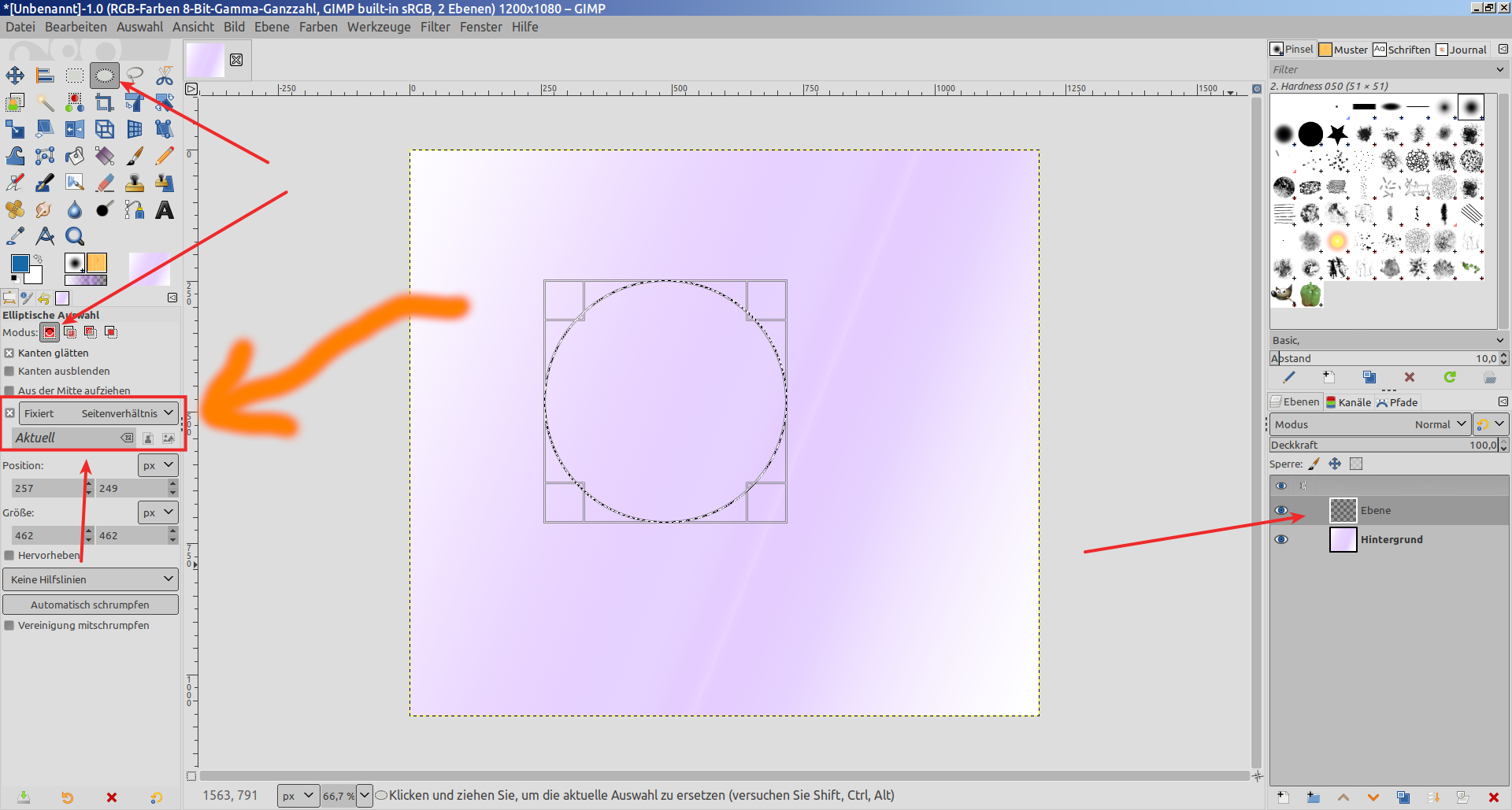Click the Eraser tool

tap(105, 183)
